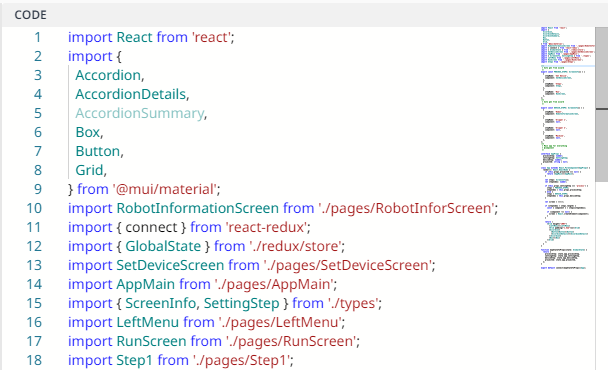The height and width of the screenshot is (370, 608).
Task: Click the Step1 identifier on line 18
Action: click(135, 360)
